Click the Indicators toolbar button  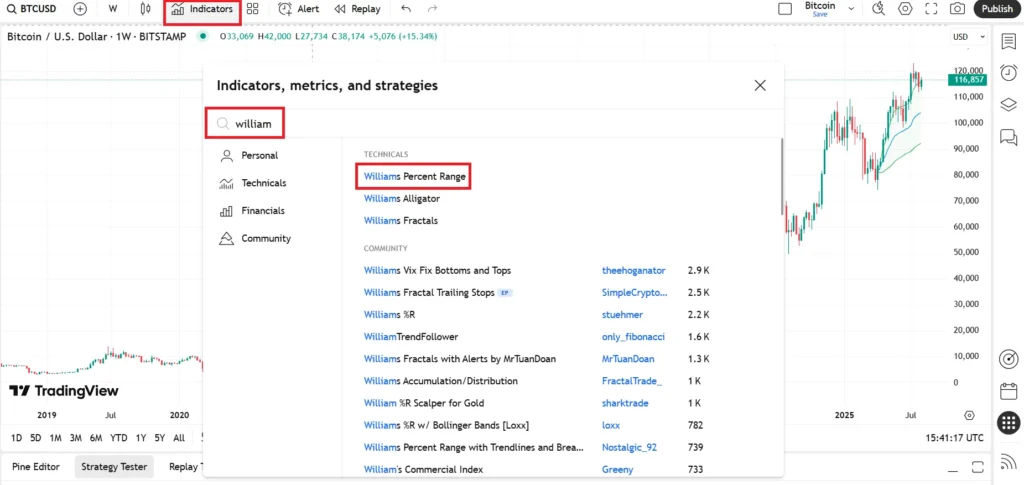202,9
